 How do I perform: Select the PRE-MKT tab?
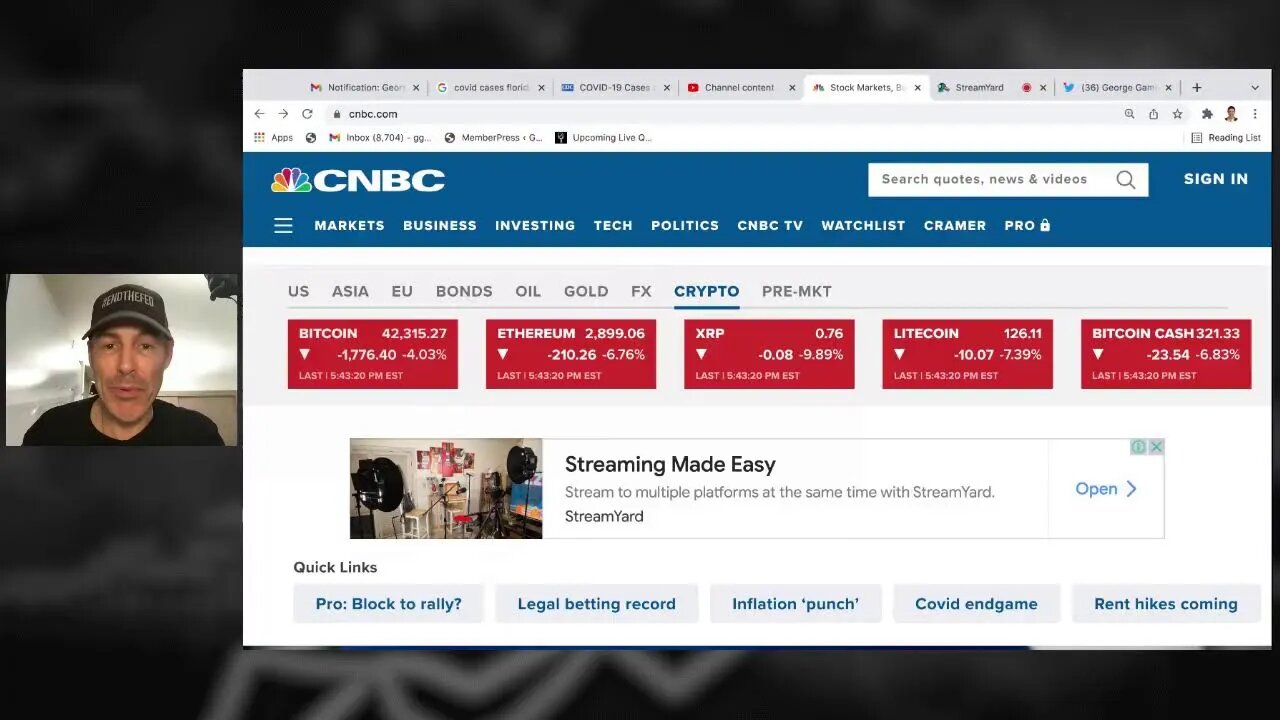coord(797,292)
